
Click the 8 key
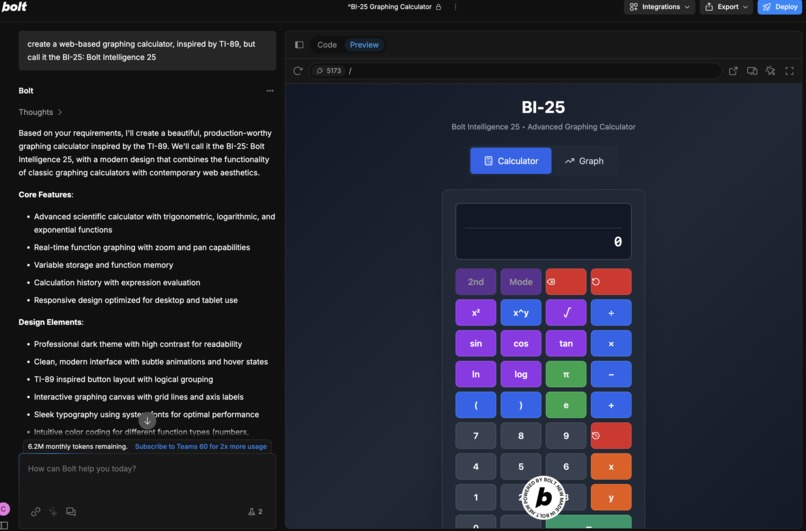[521, 436]
